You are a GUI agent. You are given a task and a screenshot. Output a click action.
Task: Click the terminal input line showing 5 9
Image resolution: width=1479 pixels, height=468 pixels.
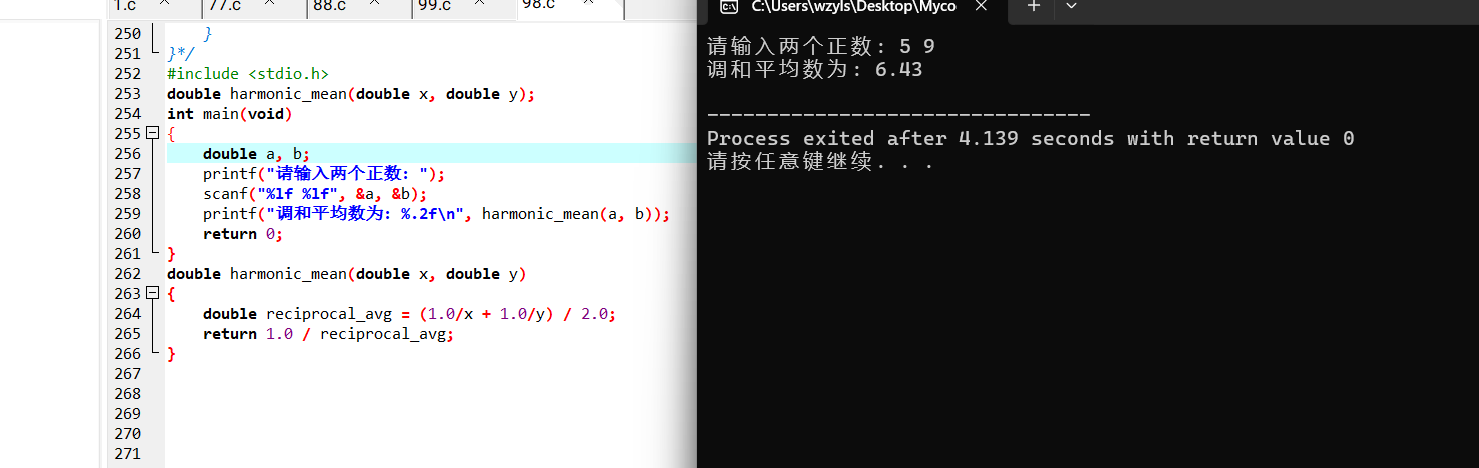(821, 46)
